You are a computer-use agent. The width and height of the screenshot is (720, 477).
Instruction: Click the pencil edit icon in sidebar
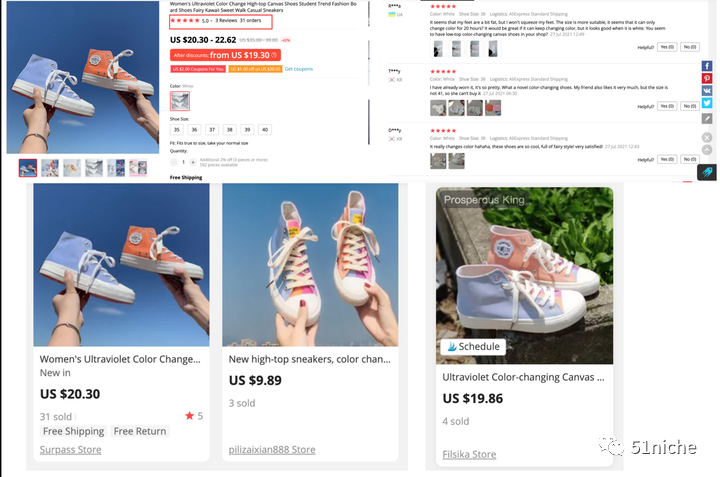click(x=707, y=118)
